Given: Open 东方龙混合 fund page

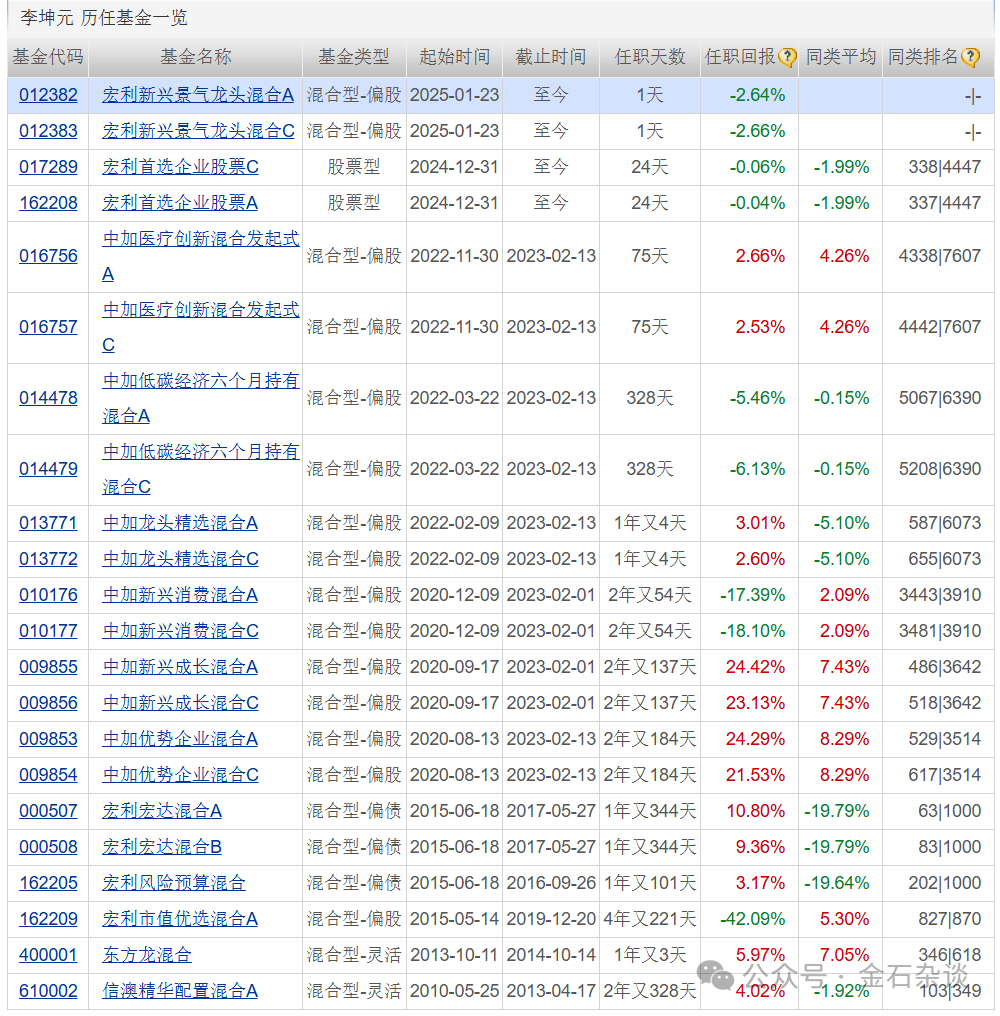Looking at the screenshot, I should pos(147,954).
